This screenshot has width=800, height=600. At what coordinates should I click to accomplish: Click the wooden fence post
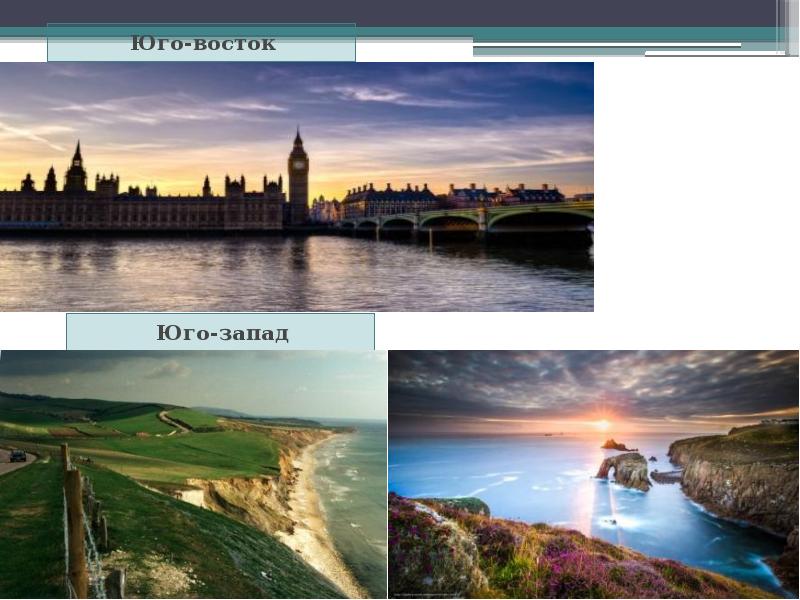click(76, 530)
